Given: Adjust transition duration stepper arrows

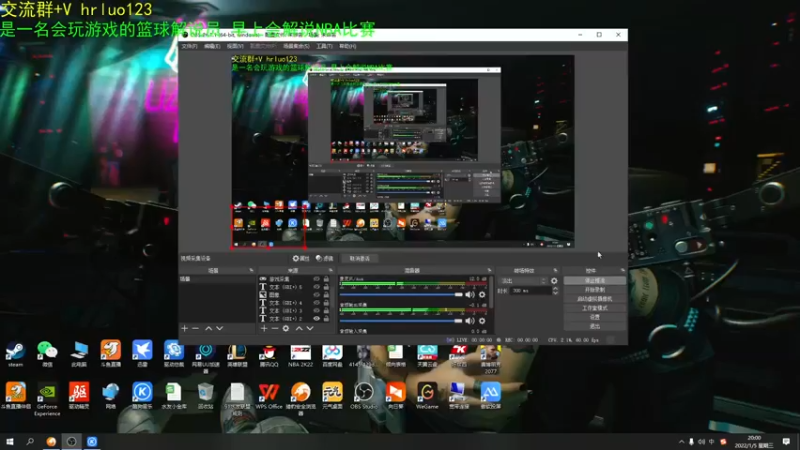Looking at the screenshot, I should [x=555, y=290].
